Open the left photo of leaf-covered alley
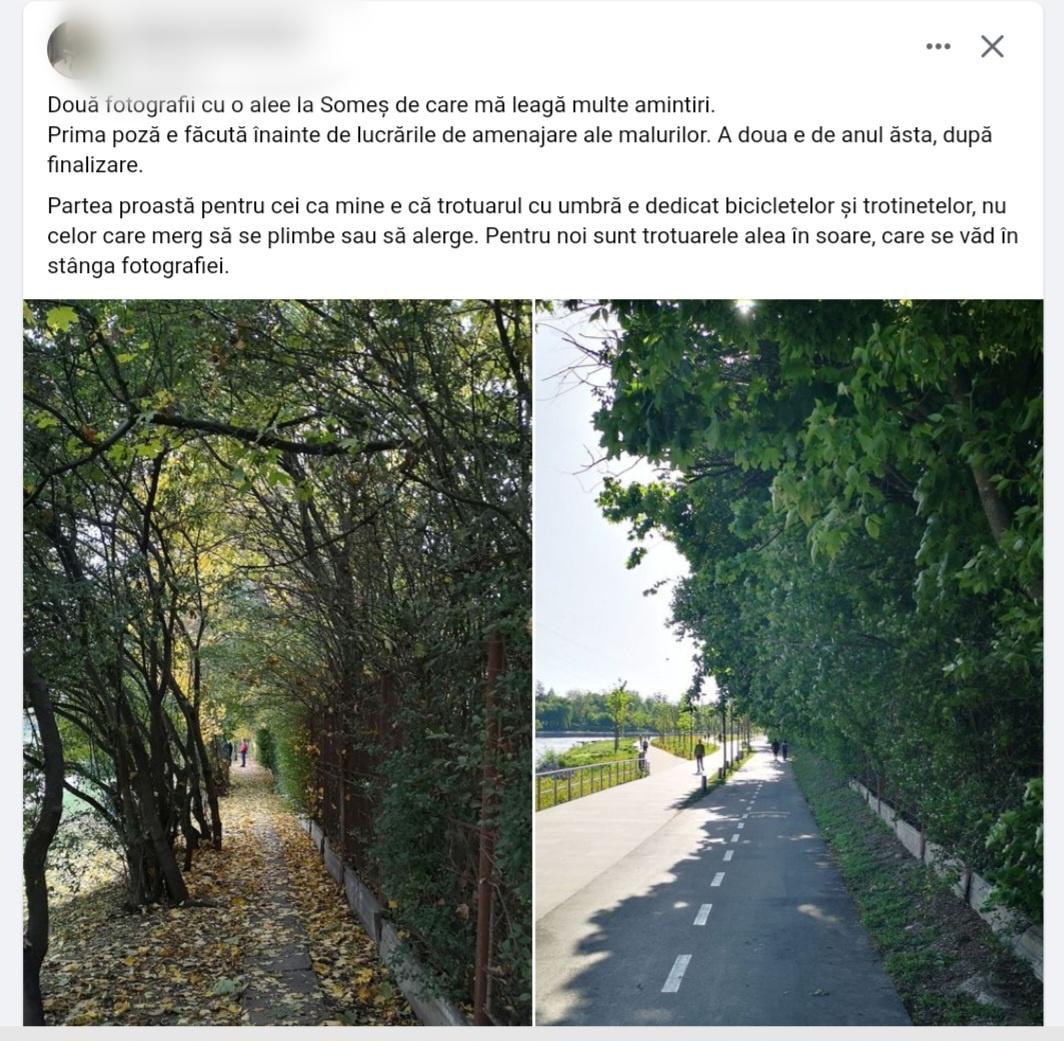This screenshot has height=1041, width=1064. pyautogui.click(x=278, y=662)
